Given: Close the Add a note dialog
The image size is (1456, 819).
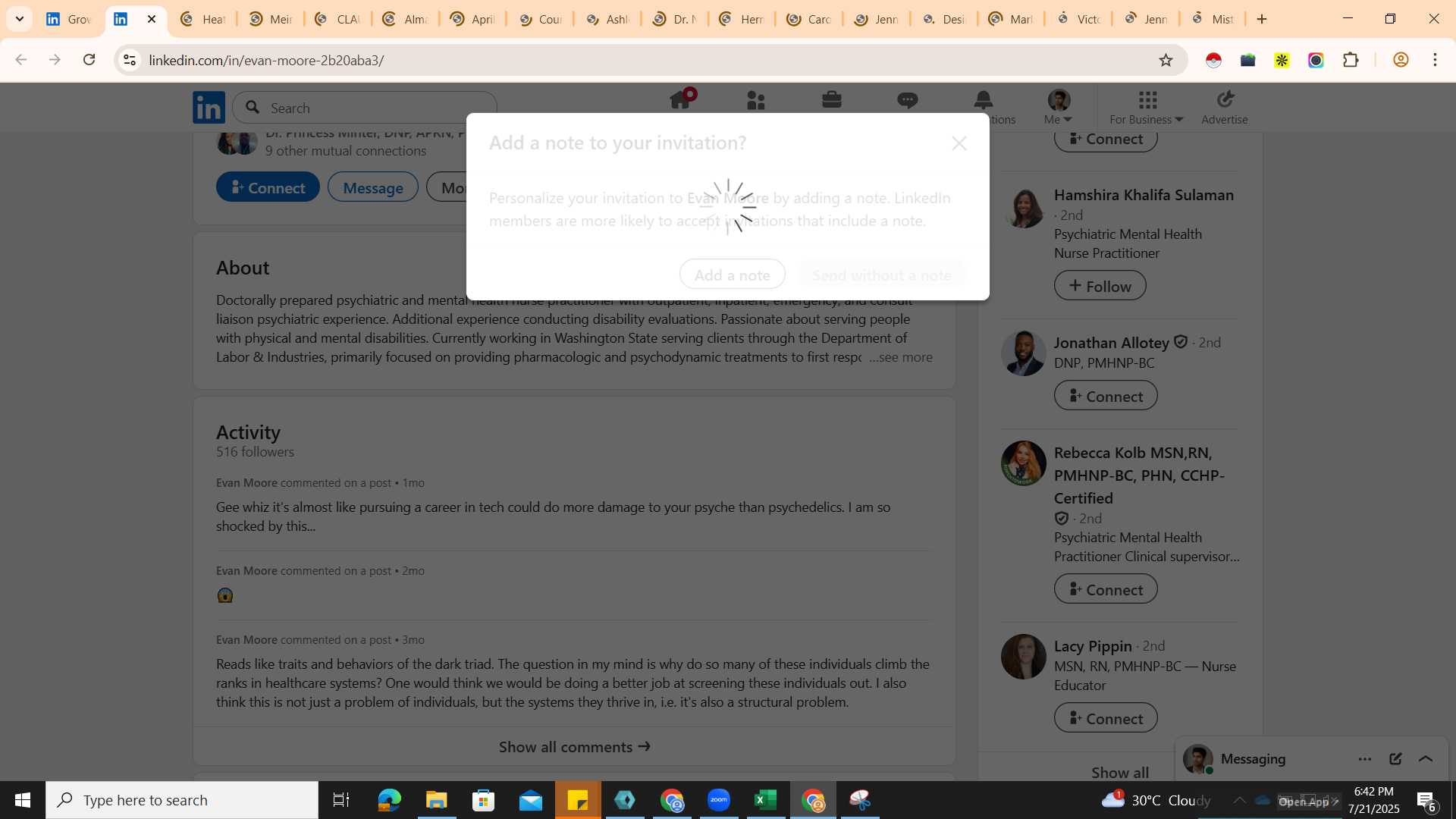Looking at the screenshot, I should (x=959, y=143).
